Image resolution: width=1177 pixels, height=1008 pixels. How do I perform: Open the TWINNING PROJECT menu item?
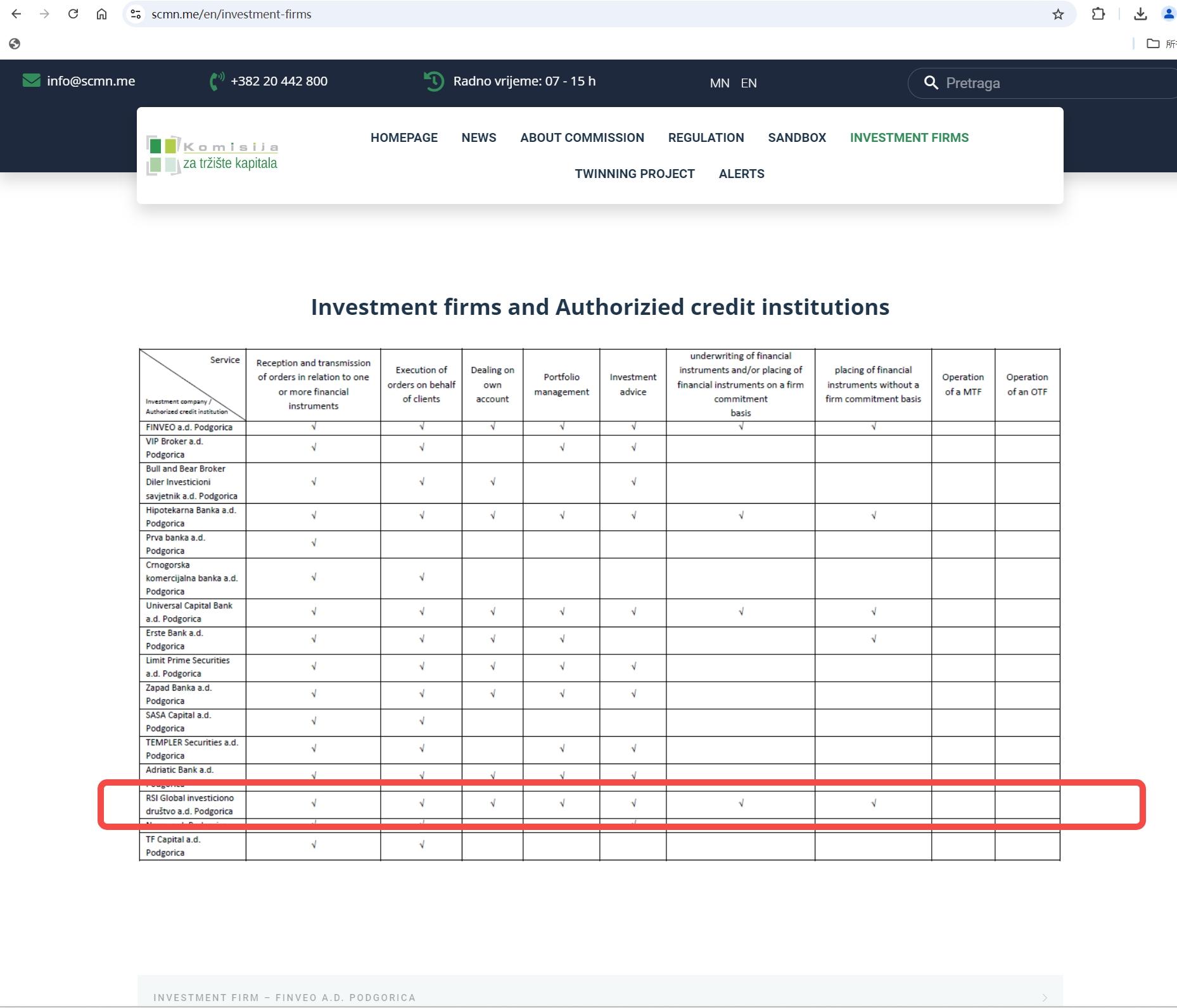click(x=635, y=174)
